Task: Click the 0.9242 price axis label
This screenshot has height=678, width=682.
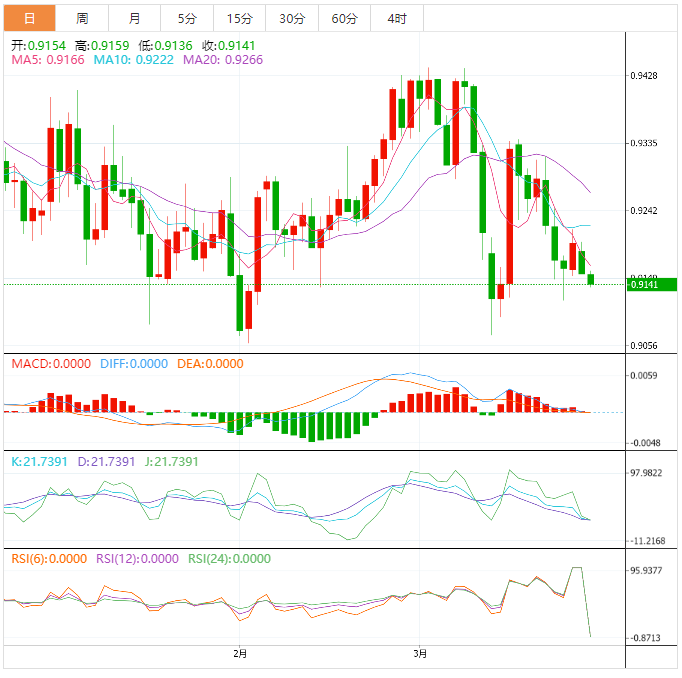Action: [x=644, y=210]
